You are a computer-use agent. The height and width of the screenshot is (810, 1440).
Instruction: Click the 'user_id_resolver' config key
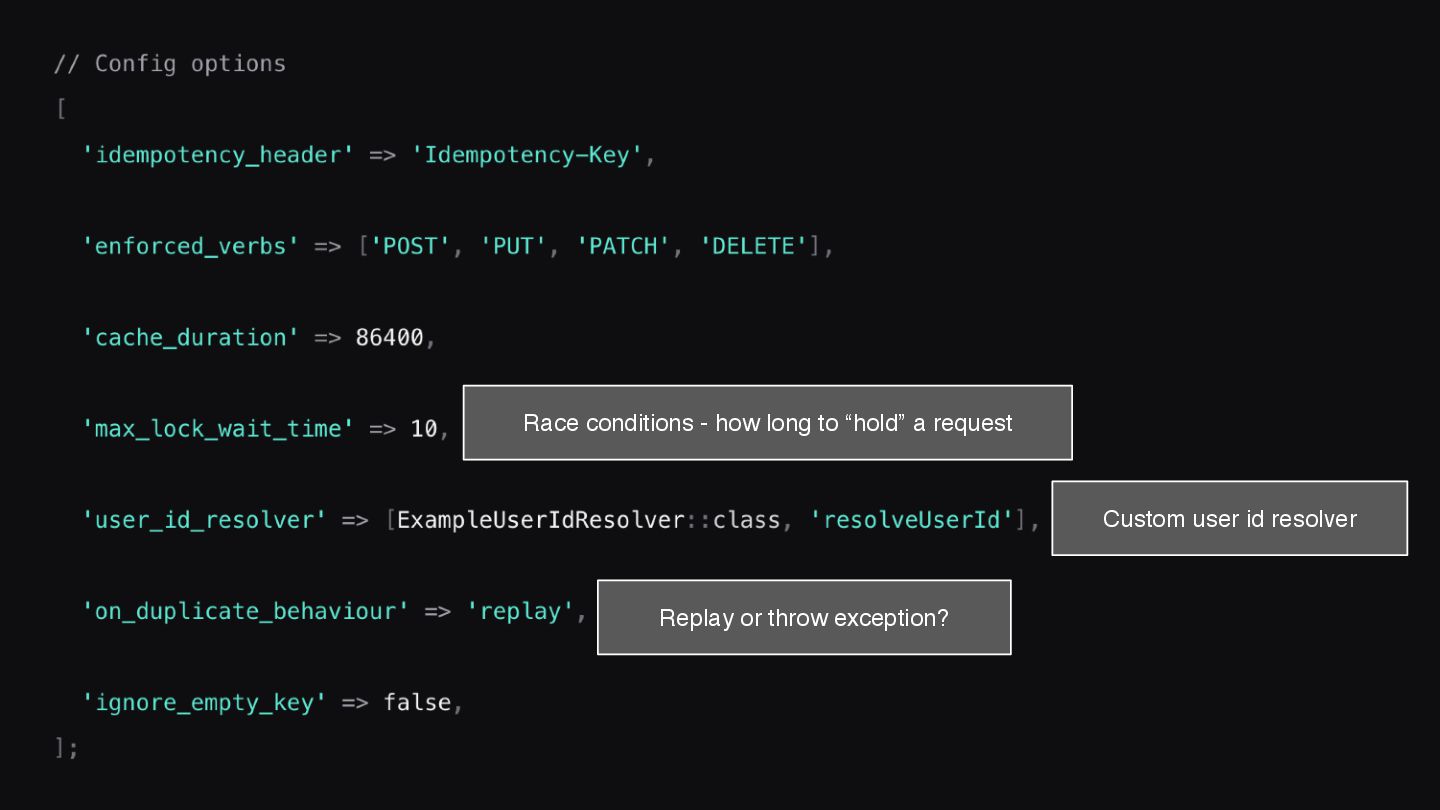point(205,520)
